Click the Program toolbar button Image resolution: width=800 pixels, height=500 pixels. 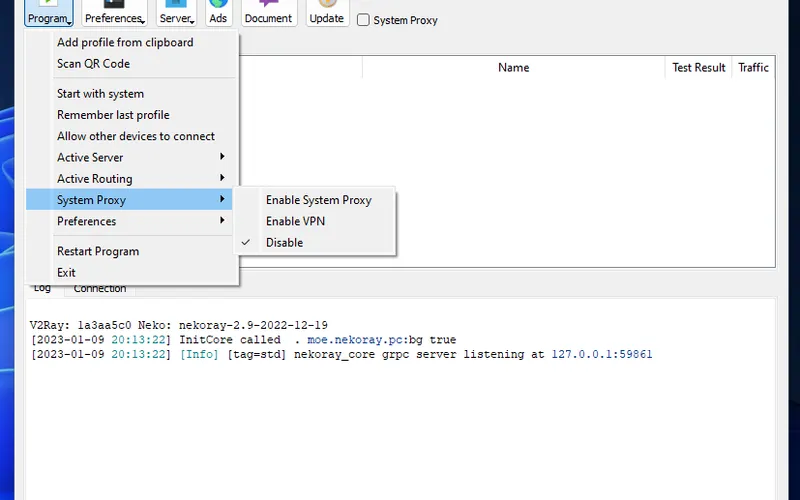click(x=49, y=13)
